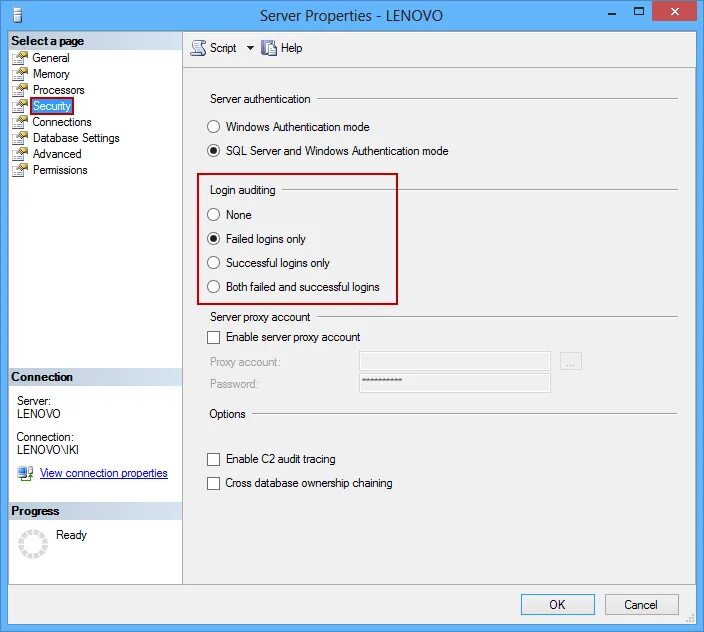Click the Ready progress spinner icon
The image size is (704, 632).
[x=33, y=544]
